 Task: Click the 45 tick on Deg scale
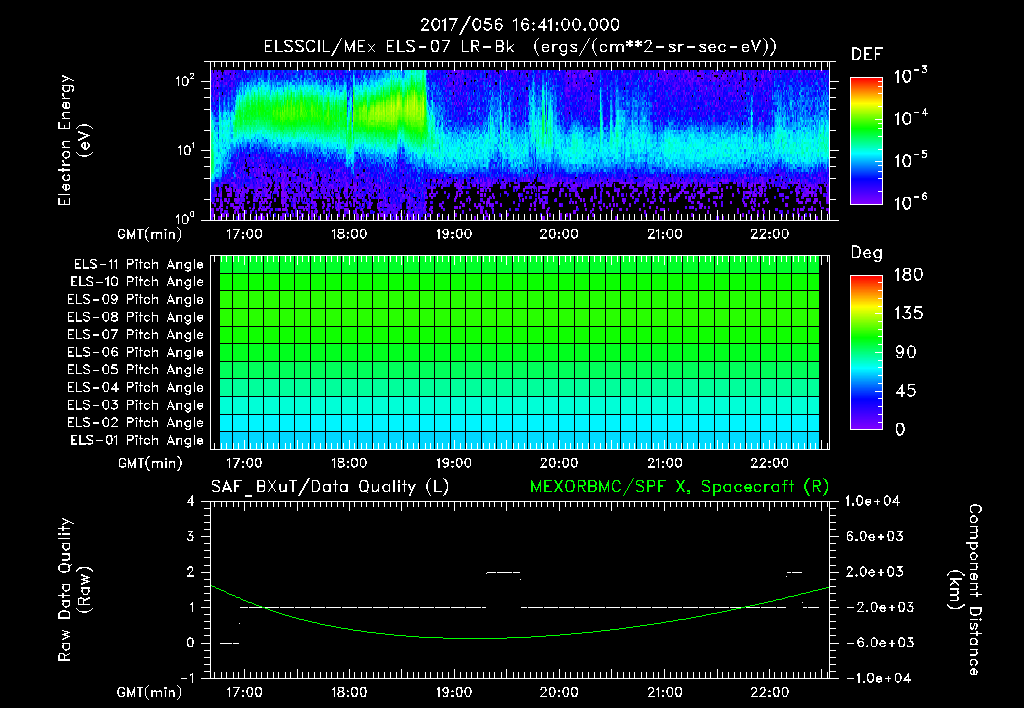pos(906,391)
